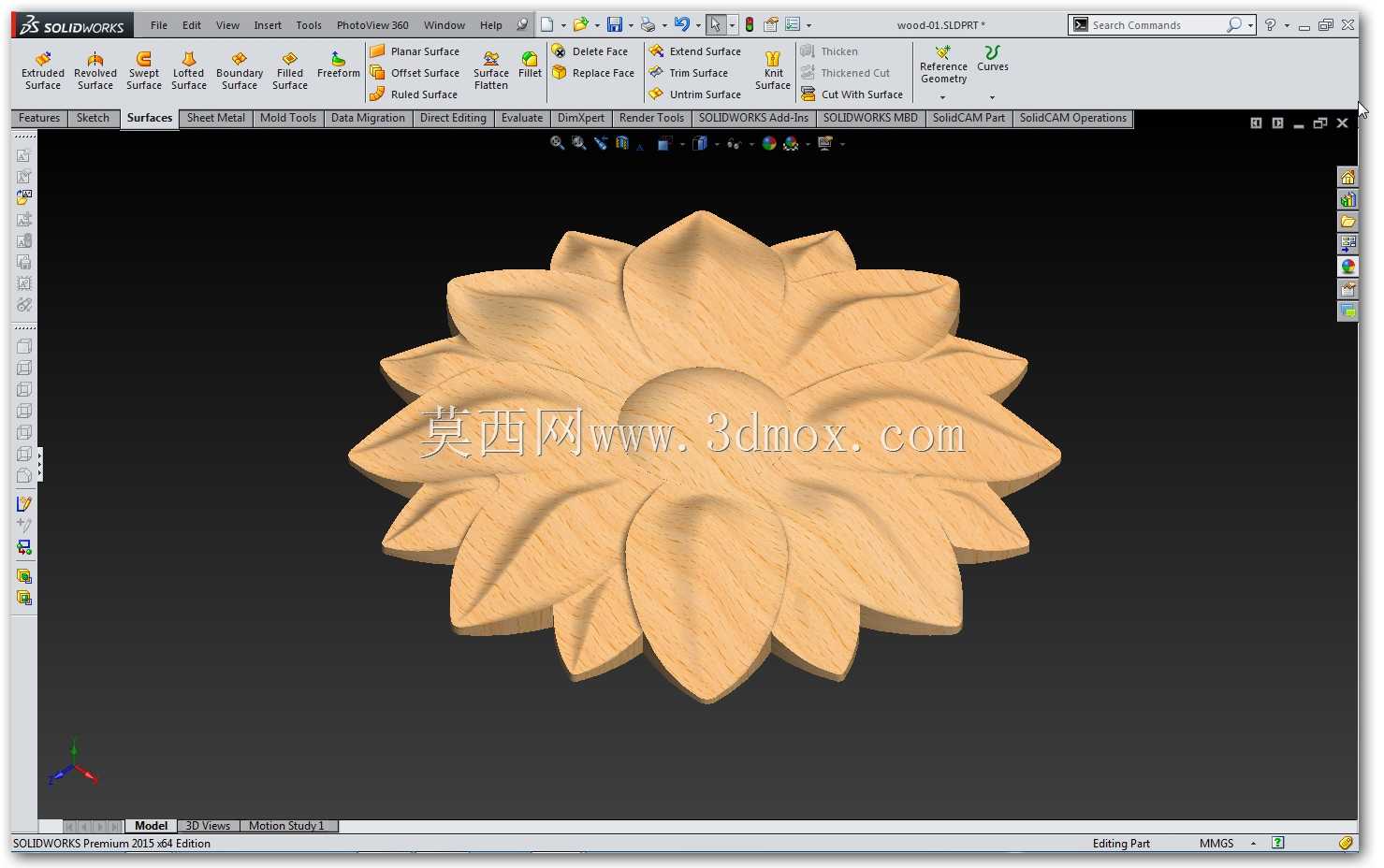The image size is (1384, 868).
Task: Click the Edit Appearance color ball icon
Action: pos(769,143)
